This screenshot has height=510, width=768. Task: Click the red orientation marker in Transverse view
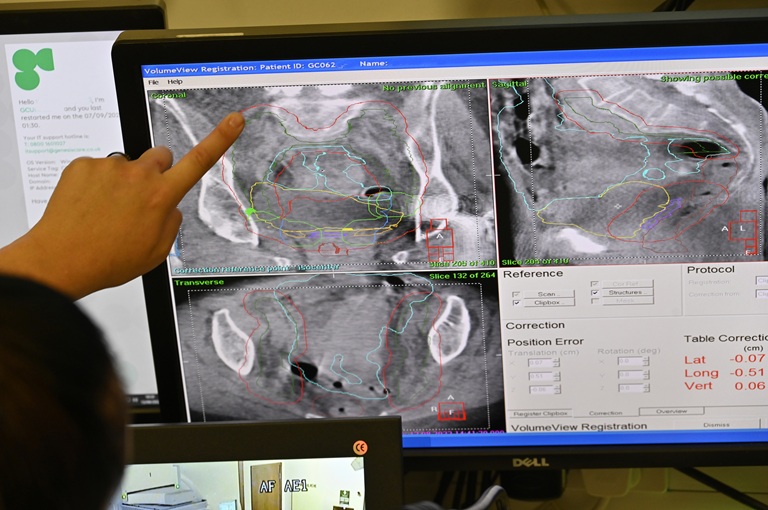451,411
